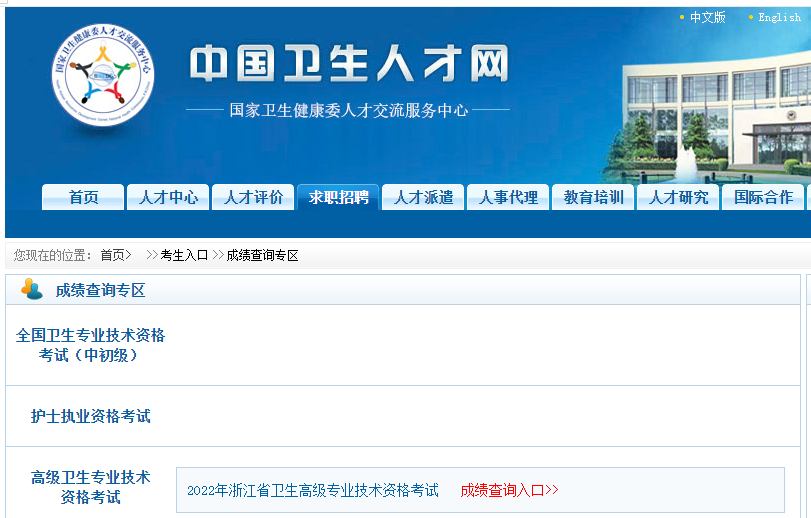Click the 中国卫生人才网 site title
811x518 pixels.
(x=349, y=63)
